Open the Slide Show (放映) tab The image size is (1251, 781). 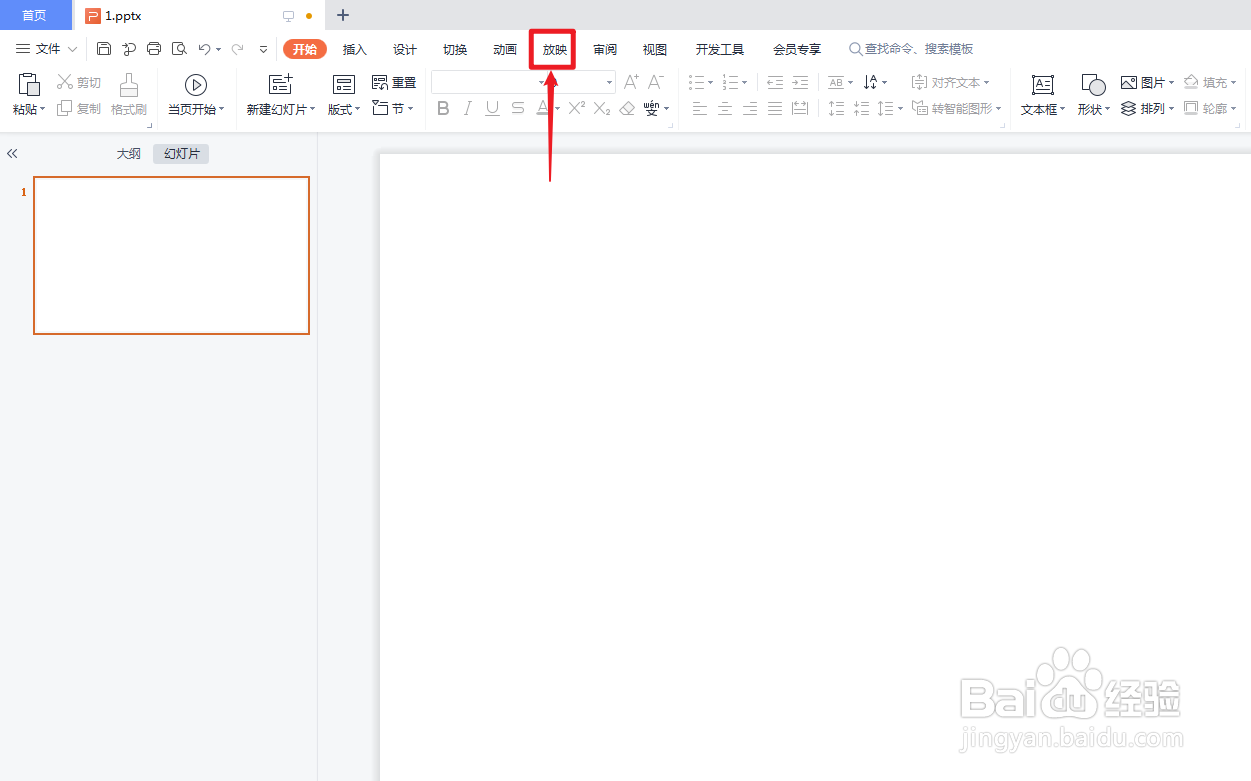[x=555, y=49]
